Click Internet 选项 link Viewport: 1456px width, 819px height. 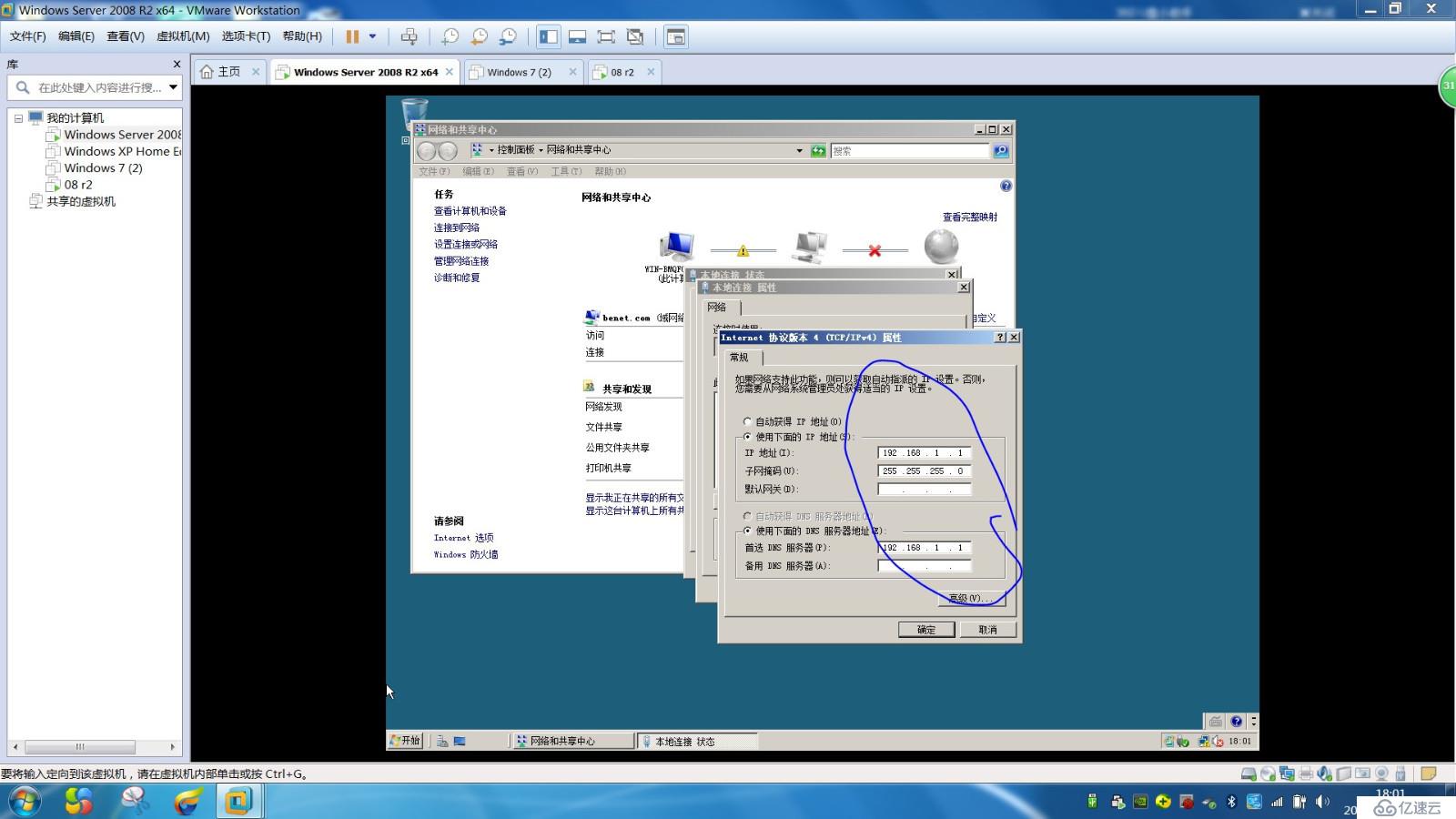point(463,538)
